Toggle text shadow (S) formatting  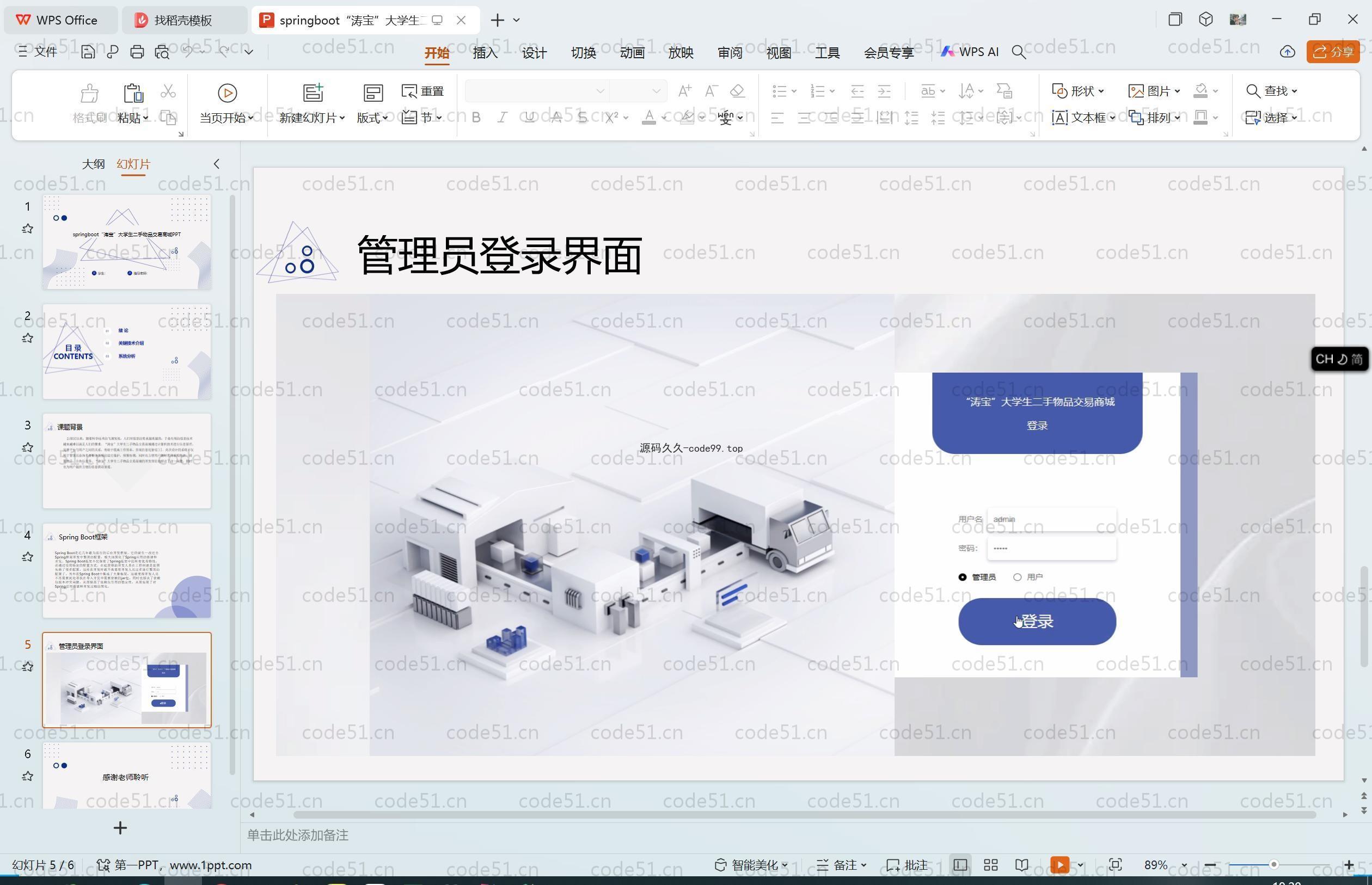point(582,118)
